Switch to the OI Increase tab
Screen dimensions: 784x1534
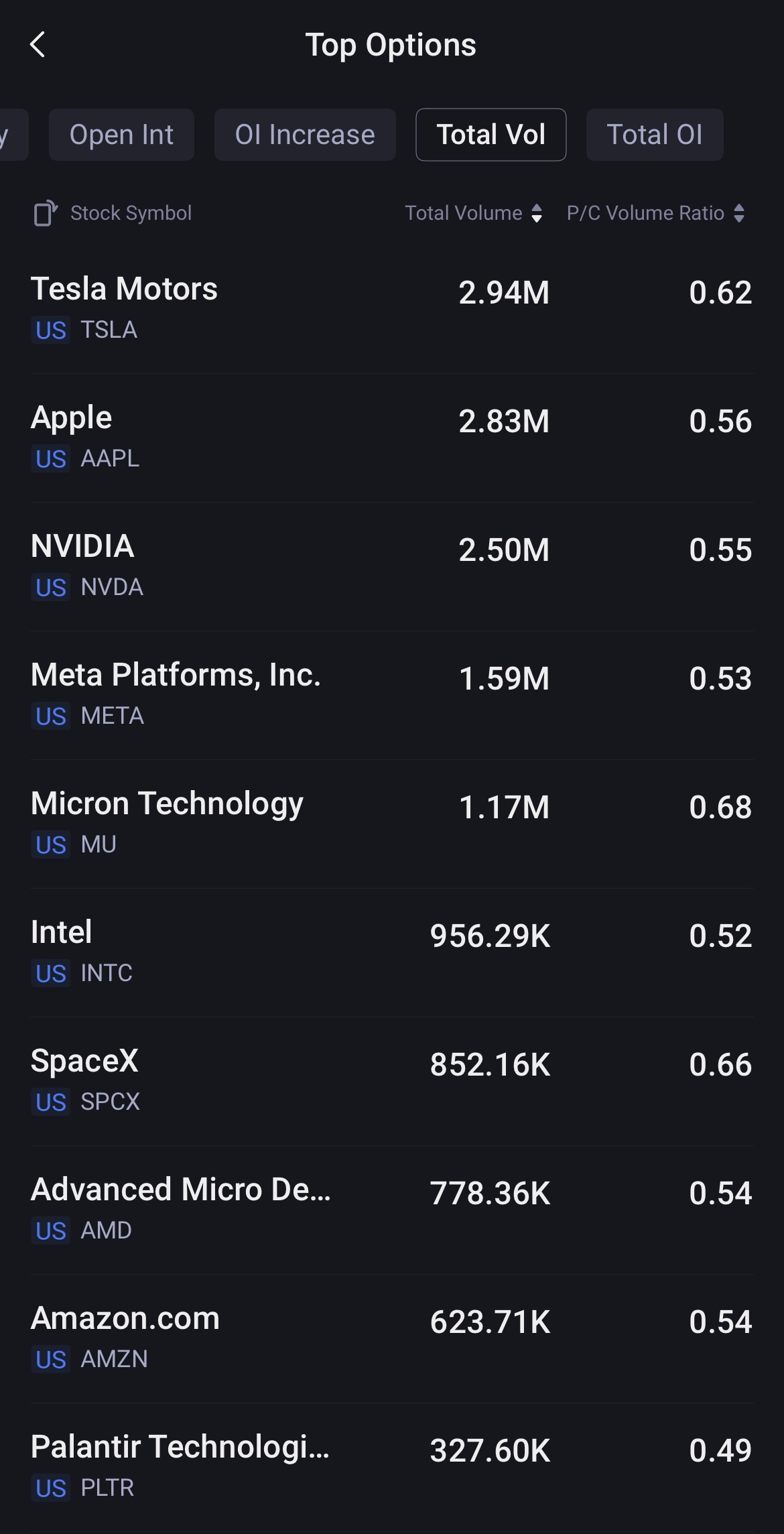point(305,135)
